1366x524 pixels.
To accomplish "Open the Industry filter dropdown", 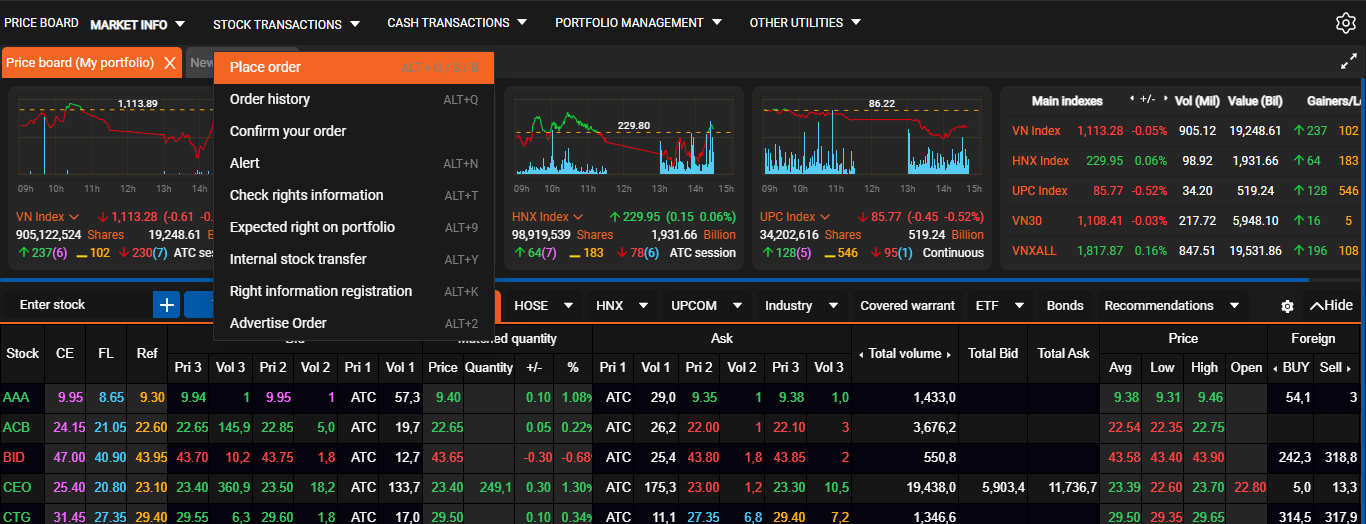I will click(x=798, y=305).
